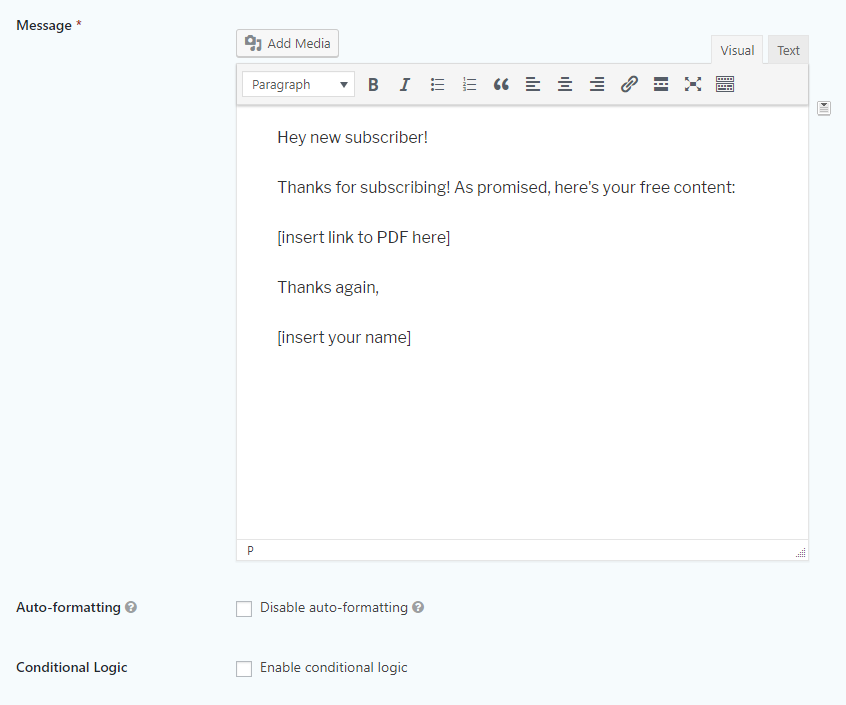
Task: Insert a numbered list
Action: click(x=469, y=85)
